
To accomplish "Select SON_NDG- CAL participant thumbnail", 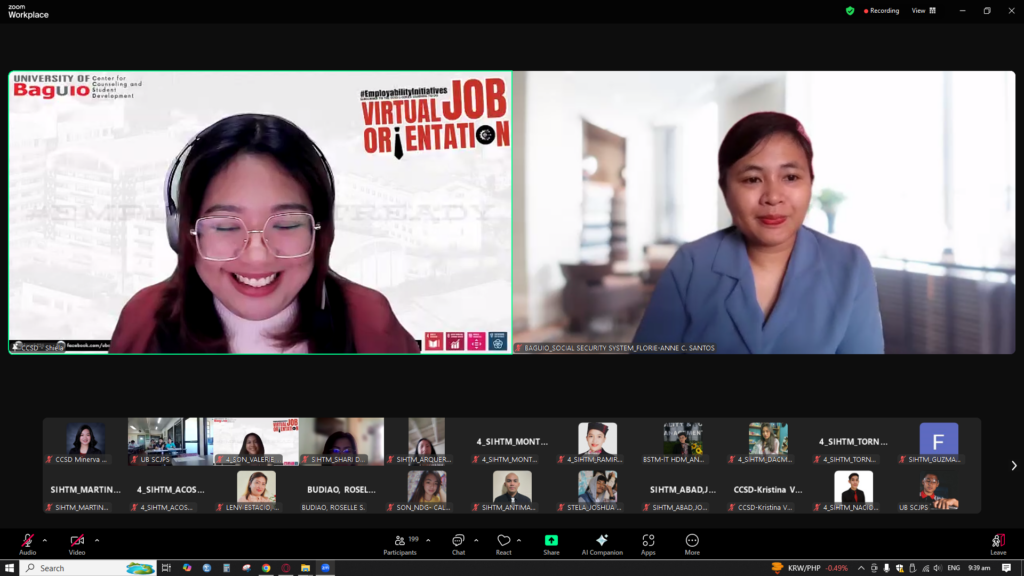I will click(x=426, y=490).
